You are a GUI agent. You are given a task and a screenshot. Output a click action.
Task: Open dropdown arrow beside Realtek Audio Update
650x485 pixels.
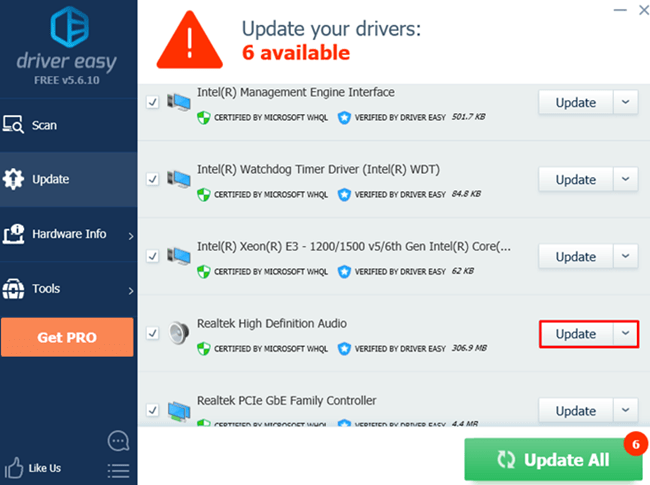[626, 333]
